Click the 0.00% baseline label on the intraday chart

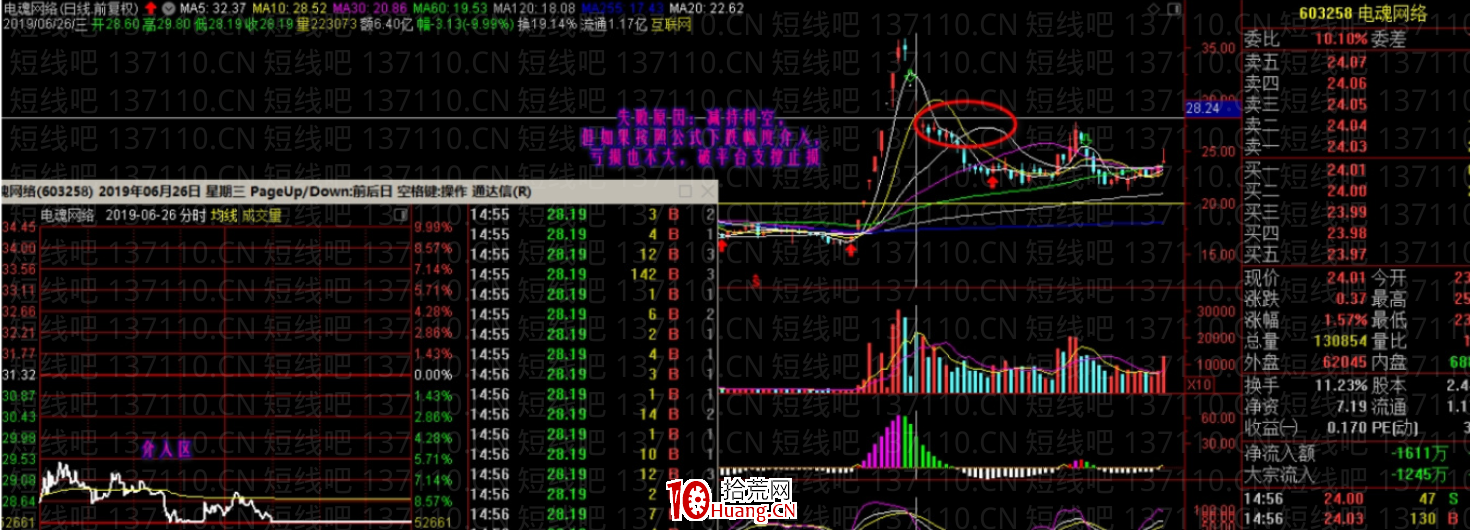pos(432,374)
